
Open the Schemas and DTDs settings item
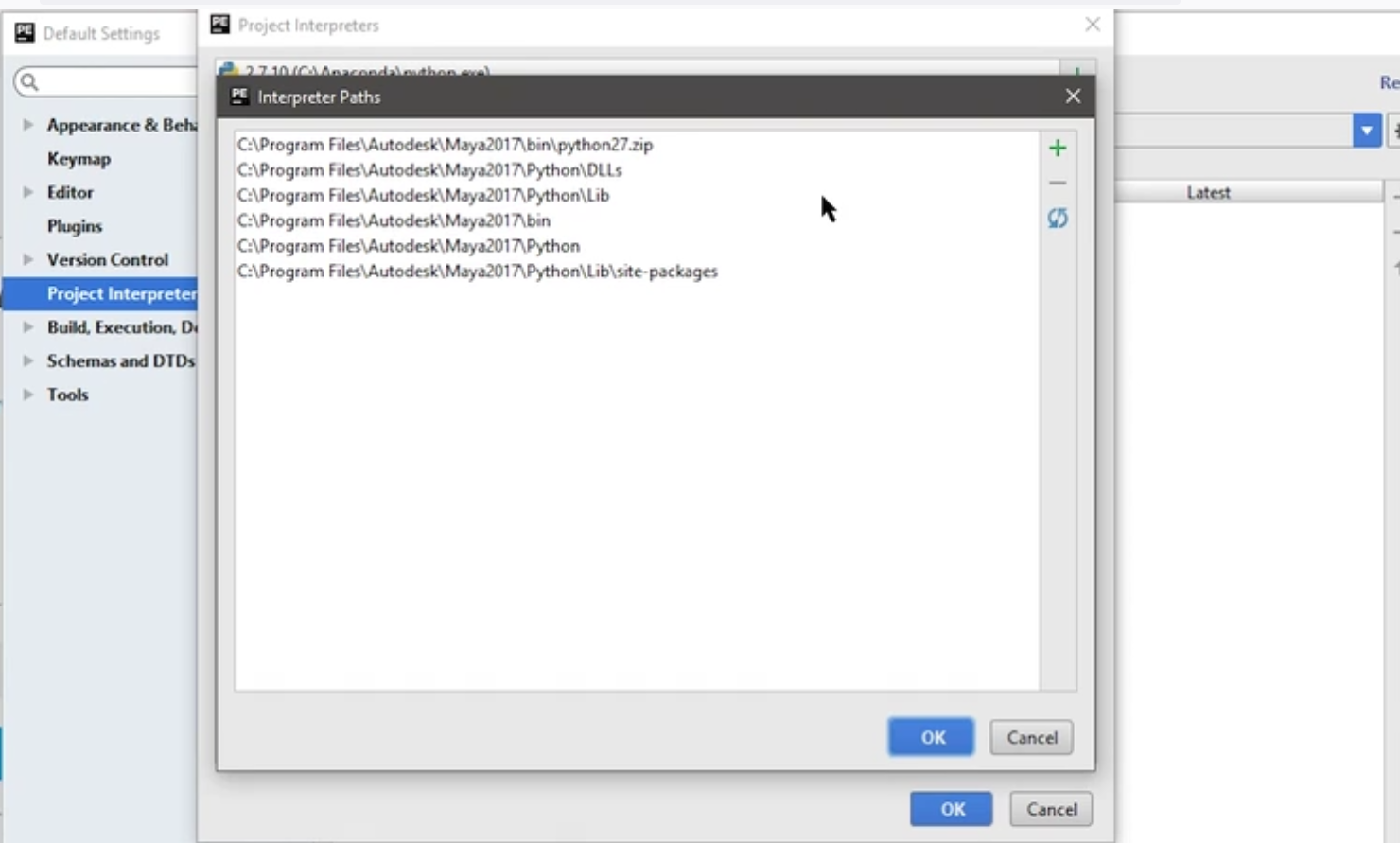121,360
